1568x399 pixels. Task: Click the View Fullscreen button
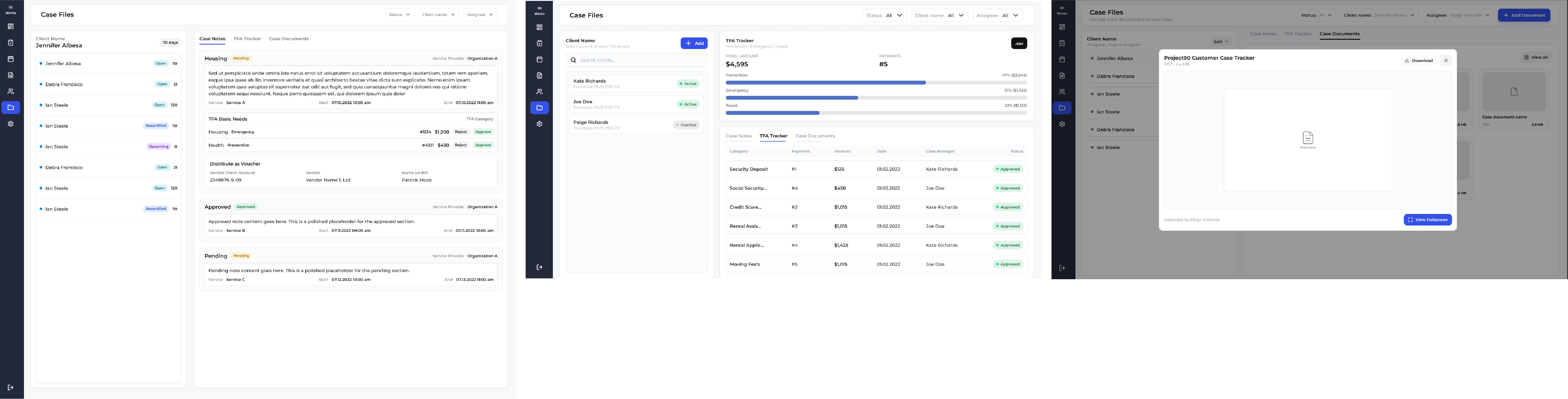coord(1428,219)
